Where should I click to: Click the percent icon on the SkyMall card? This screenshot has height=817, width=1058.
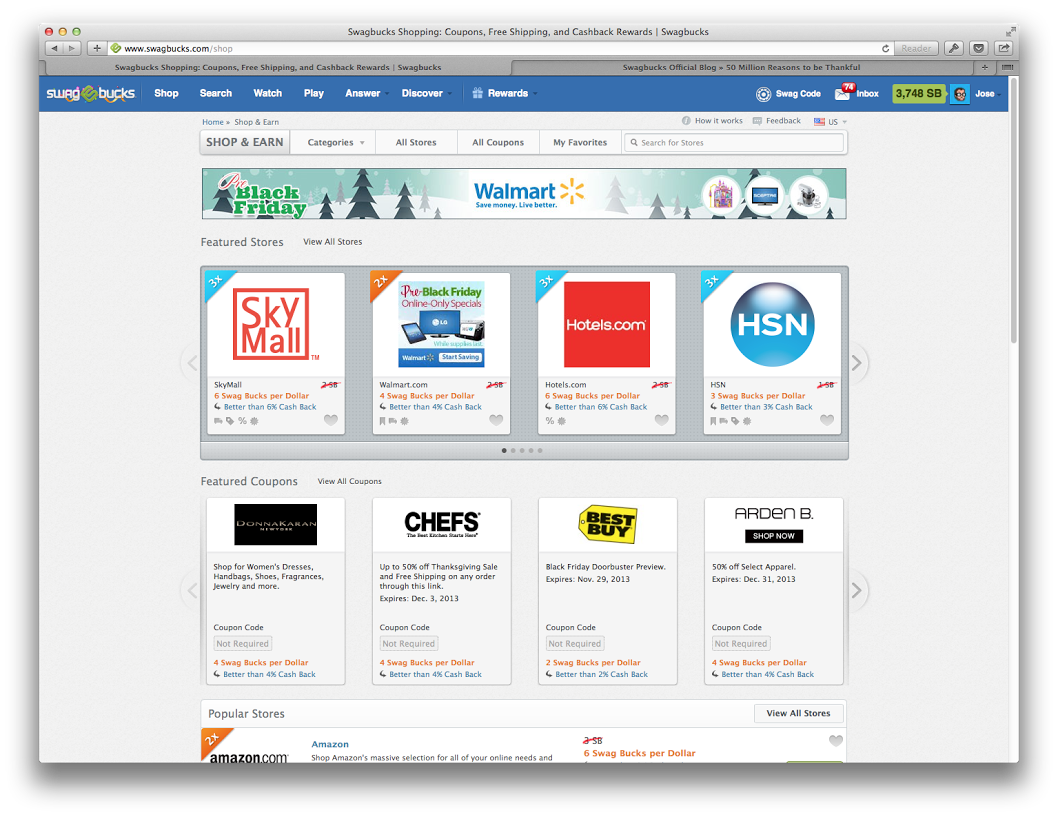point(242,421)
